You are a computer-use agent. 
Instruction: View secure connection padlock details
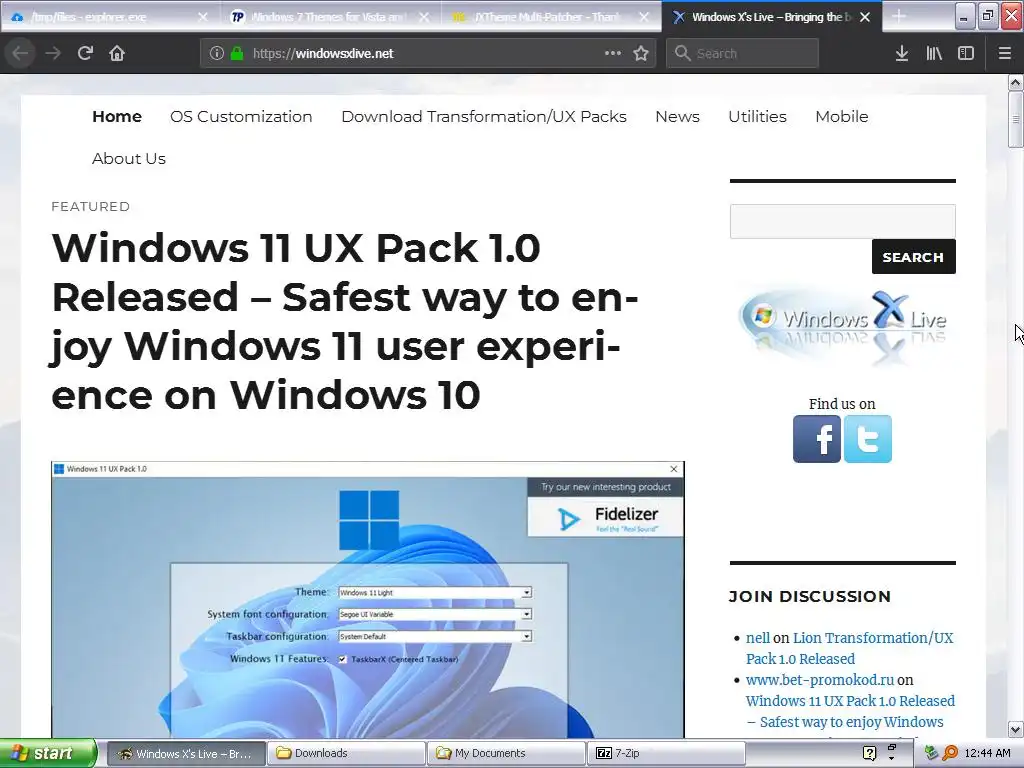(x=236, y=53)
